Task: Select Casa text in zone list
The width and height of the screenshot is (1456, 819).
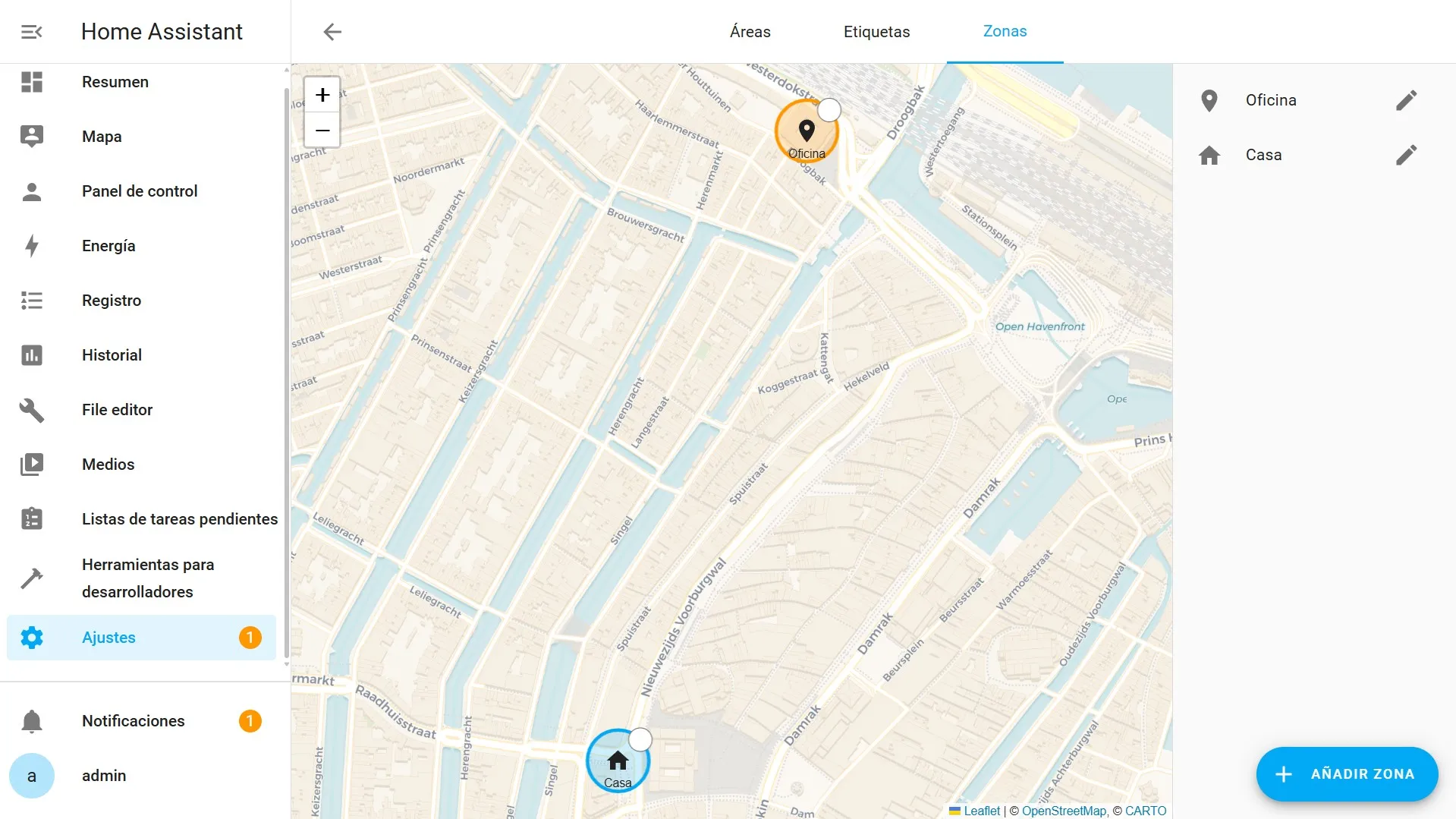Action: [x=1263, y=155]
